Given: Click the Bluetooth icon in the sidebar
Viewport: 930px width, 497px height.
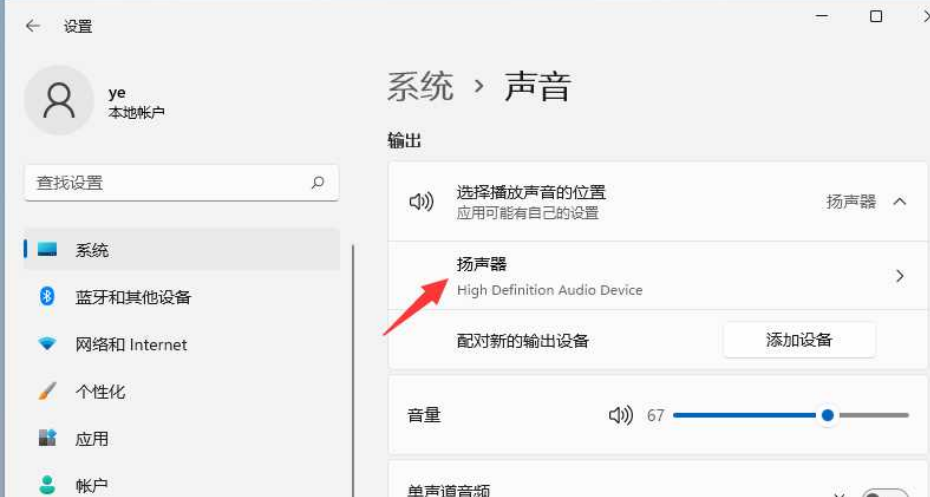Looking at the screenshot, I should (x=47, y=296).
